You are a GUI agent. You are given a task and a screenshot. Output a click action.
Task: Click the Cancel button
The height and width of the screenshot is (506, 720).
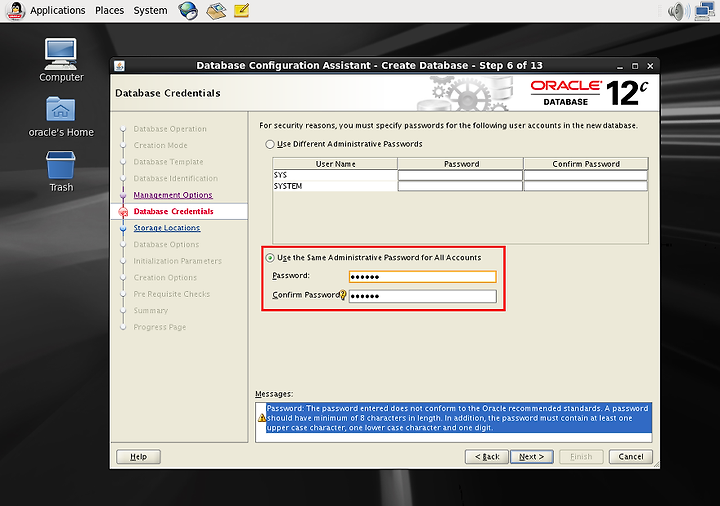click(630, 456)
